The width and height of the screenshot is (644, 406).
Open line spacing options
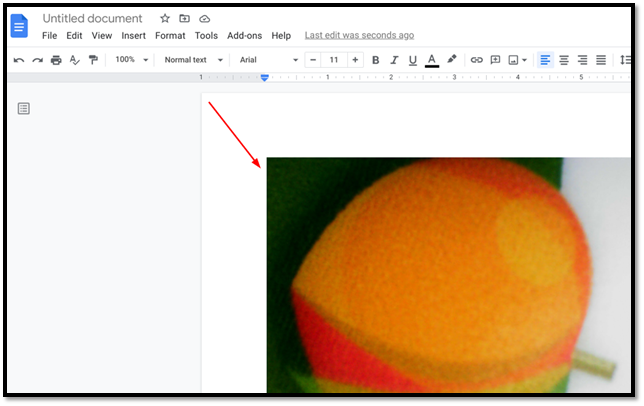[x=625, y=60]
